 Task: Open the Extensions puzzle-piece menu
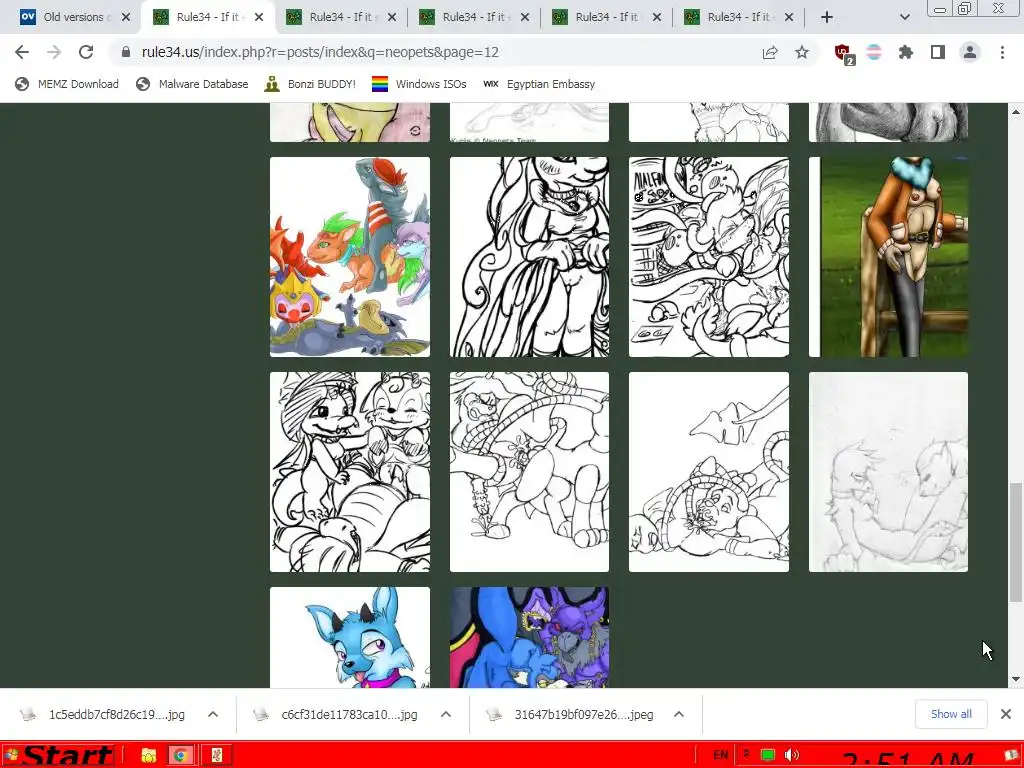click(x=906, y=52)
